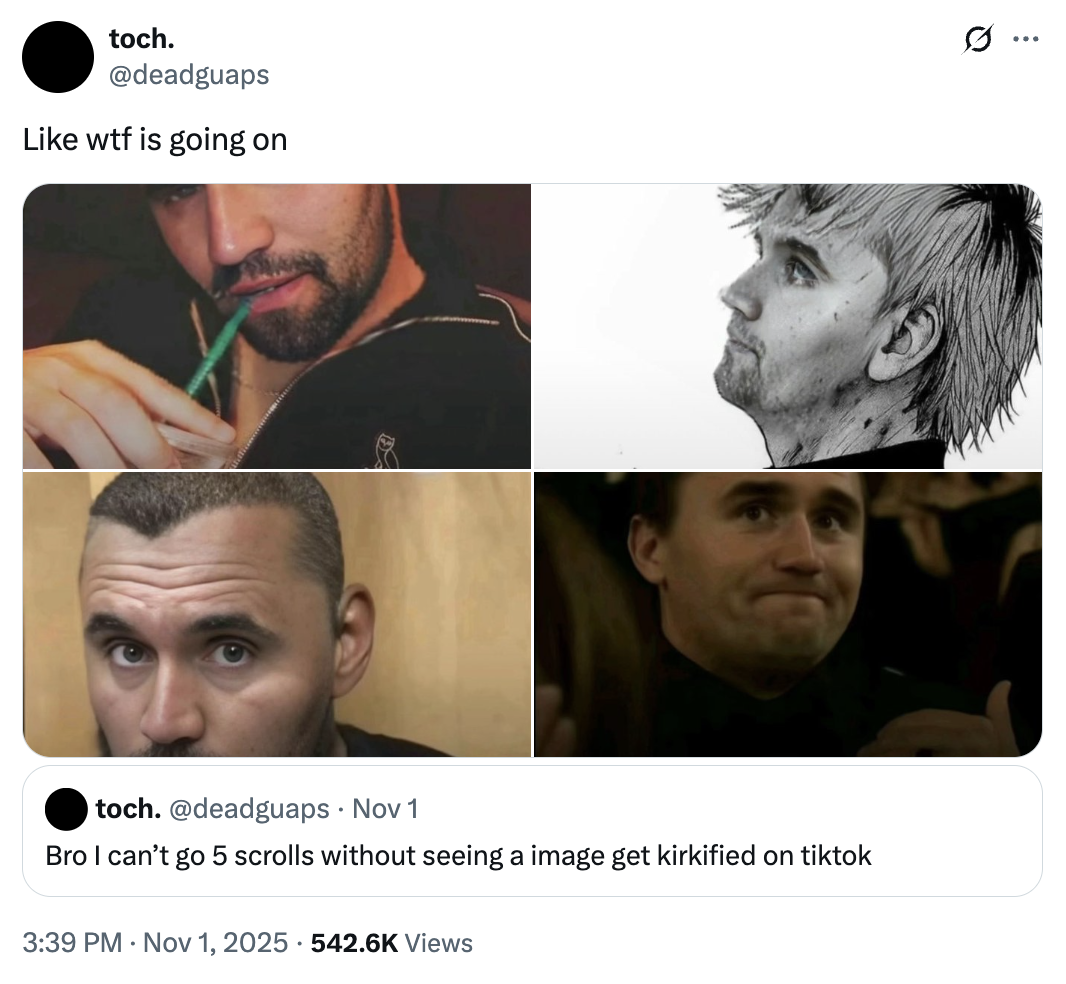The height and width of the screenshot is (984, 1066).
Task: Click the '542.6K Views' count
Action: (392, 942)
